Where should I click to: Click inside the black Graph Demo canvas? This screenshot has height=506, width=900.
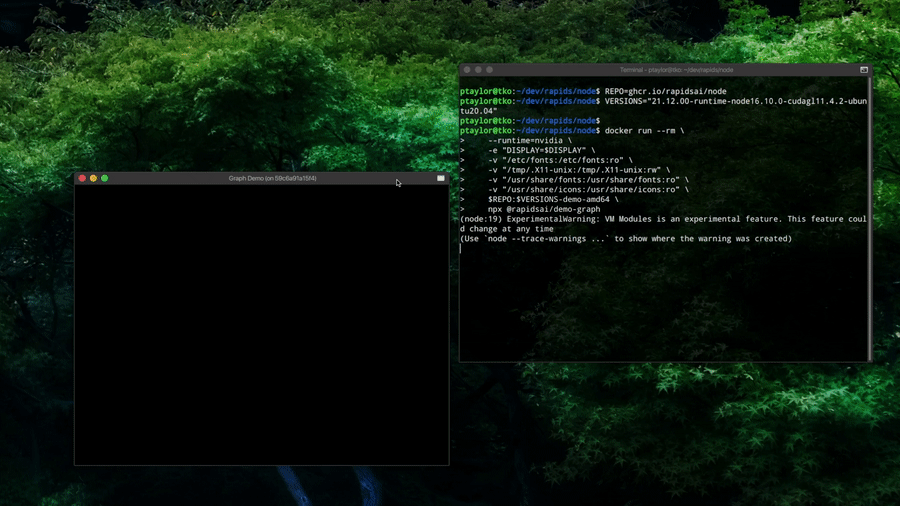(262, 325)
